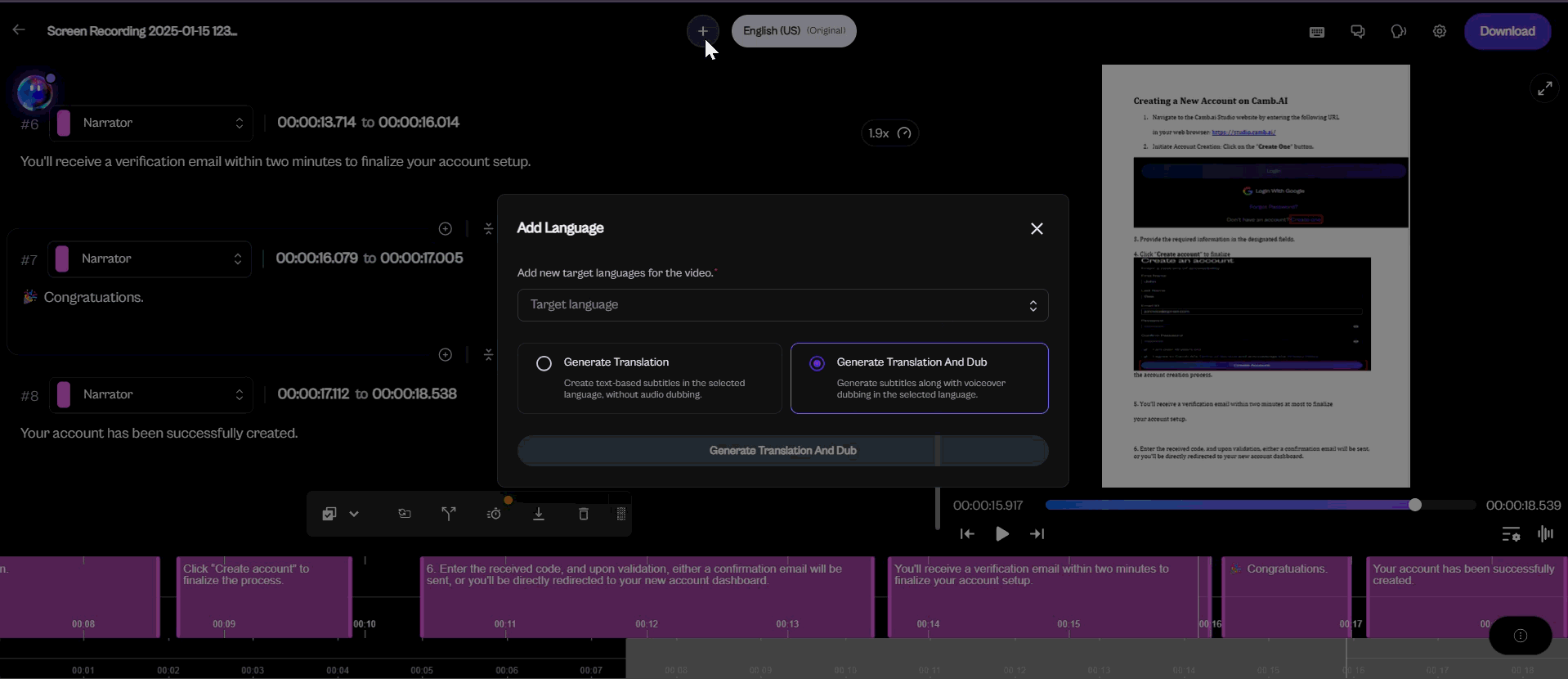The image size is (1568, 679).
Task: Click the trash delete icon in toolbar
Action: (583, 514)
